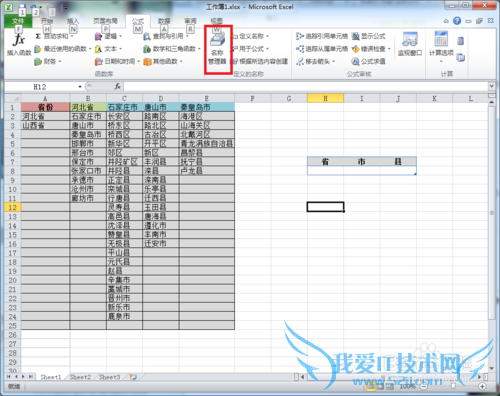Select row 12 header
Viewport: 500px width, 396px height.
point(13,207)
